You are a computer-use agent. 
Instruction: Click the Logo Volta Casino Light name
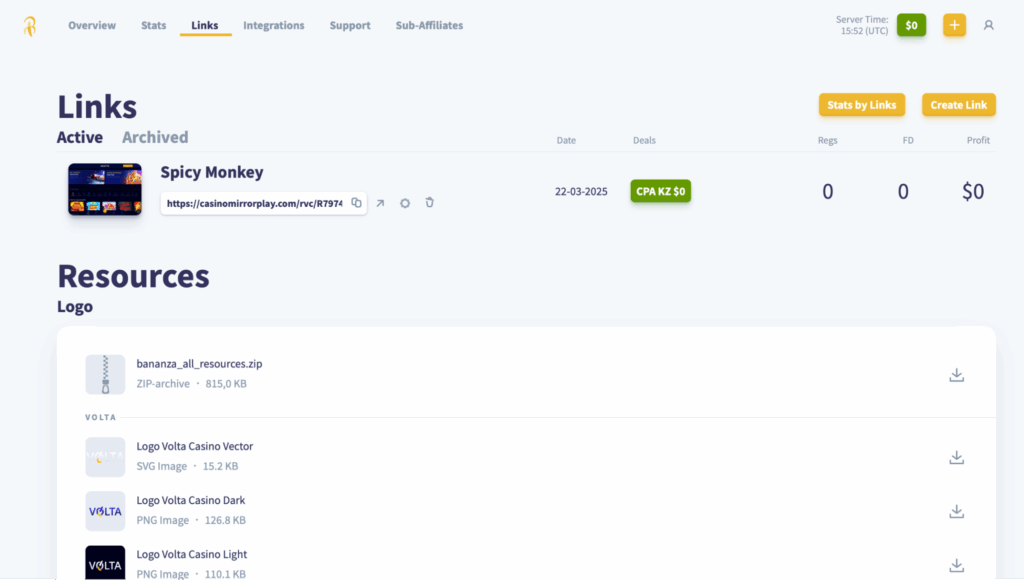pyautogui.click(x=191, y=555)
